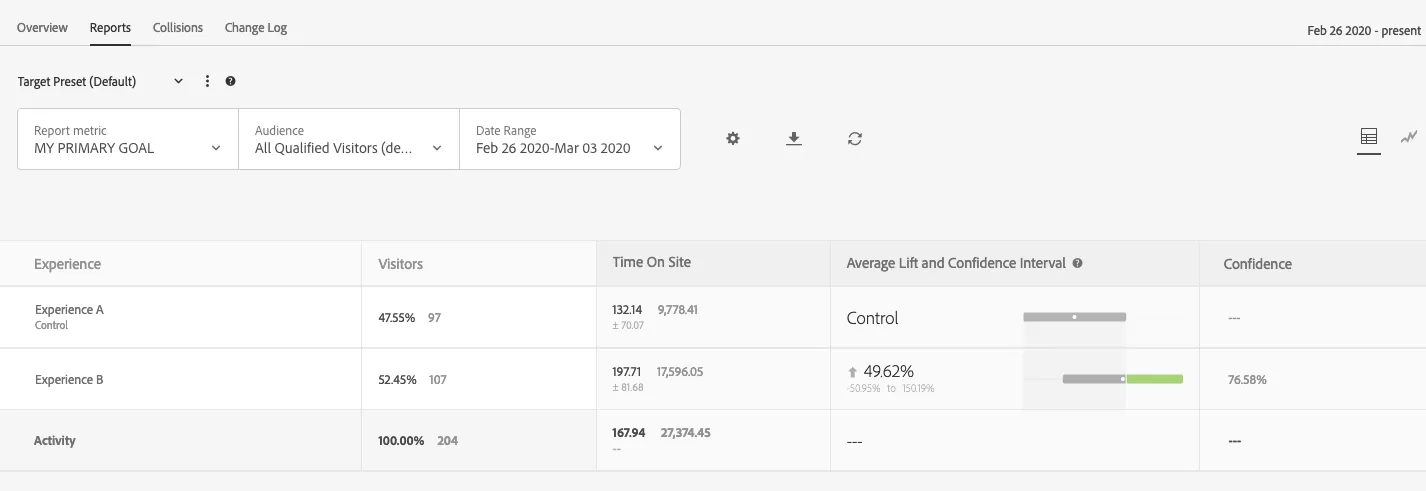Click help icon next to Average Lift header
This screenshot has width=1426, height=491.
(1077, 264)
